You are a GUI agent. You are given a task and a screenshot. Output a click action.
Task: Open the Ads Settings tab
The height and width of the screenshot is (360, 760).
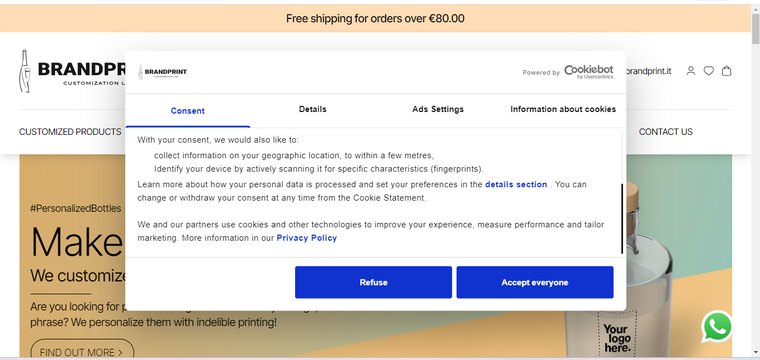438,109
